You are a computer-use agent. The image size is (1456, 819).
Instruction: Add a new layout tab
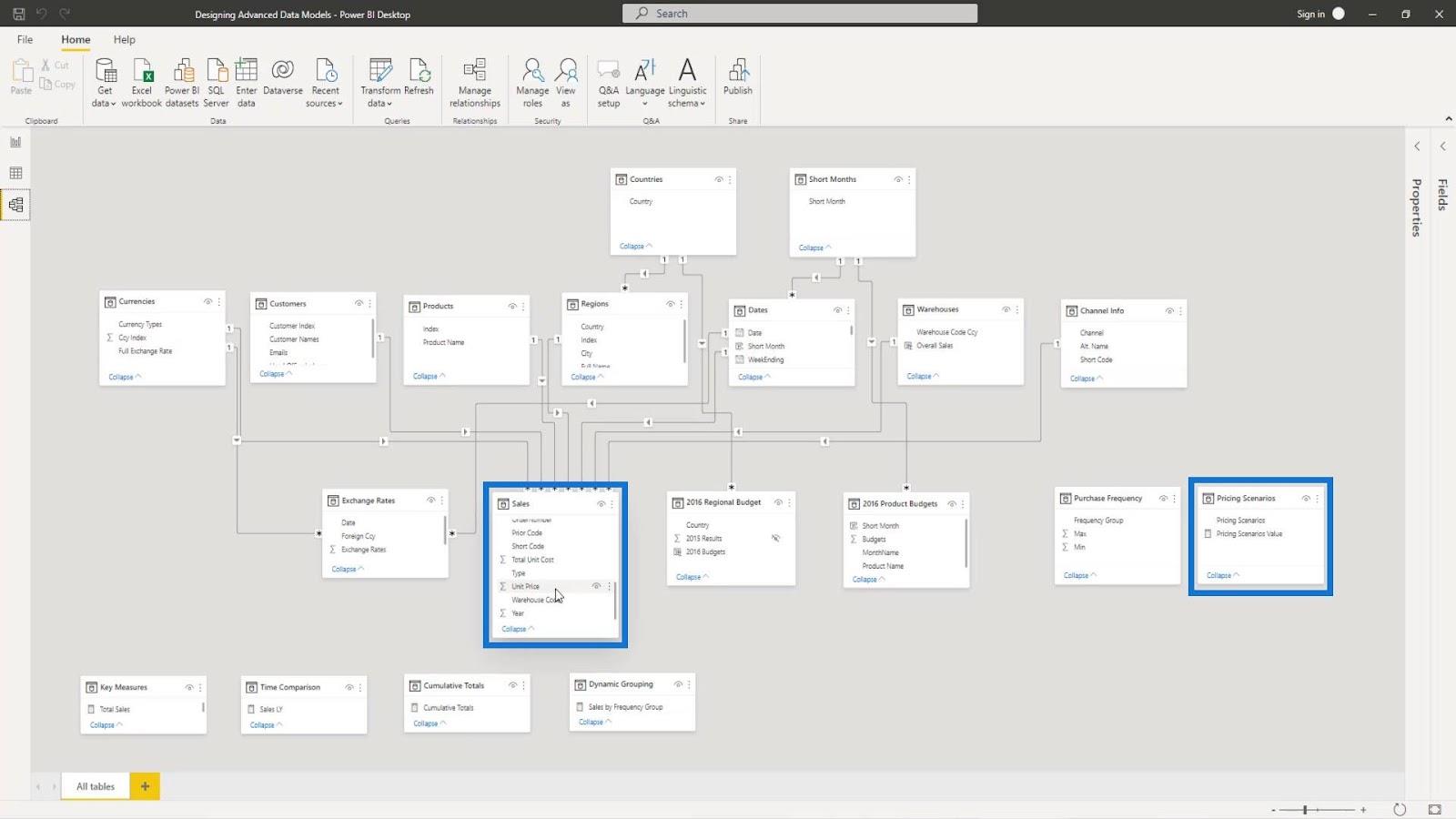(145, 786)
